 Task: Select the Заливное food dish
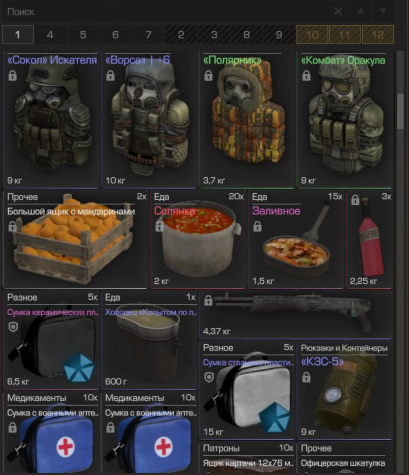tap(296, 239)
